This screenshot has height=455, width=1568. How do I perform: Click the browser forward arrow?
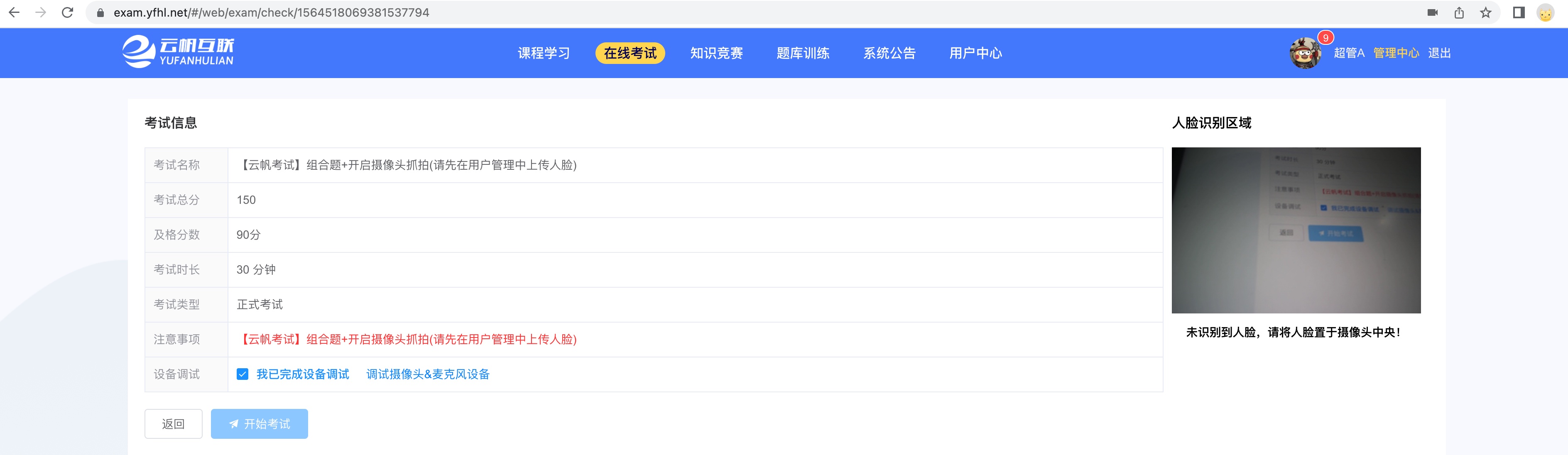click(x=41, y=12)
